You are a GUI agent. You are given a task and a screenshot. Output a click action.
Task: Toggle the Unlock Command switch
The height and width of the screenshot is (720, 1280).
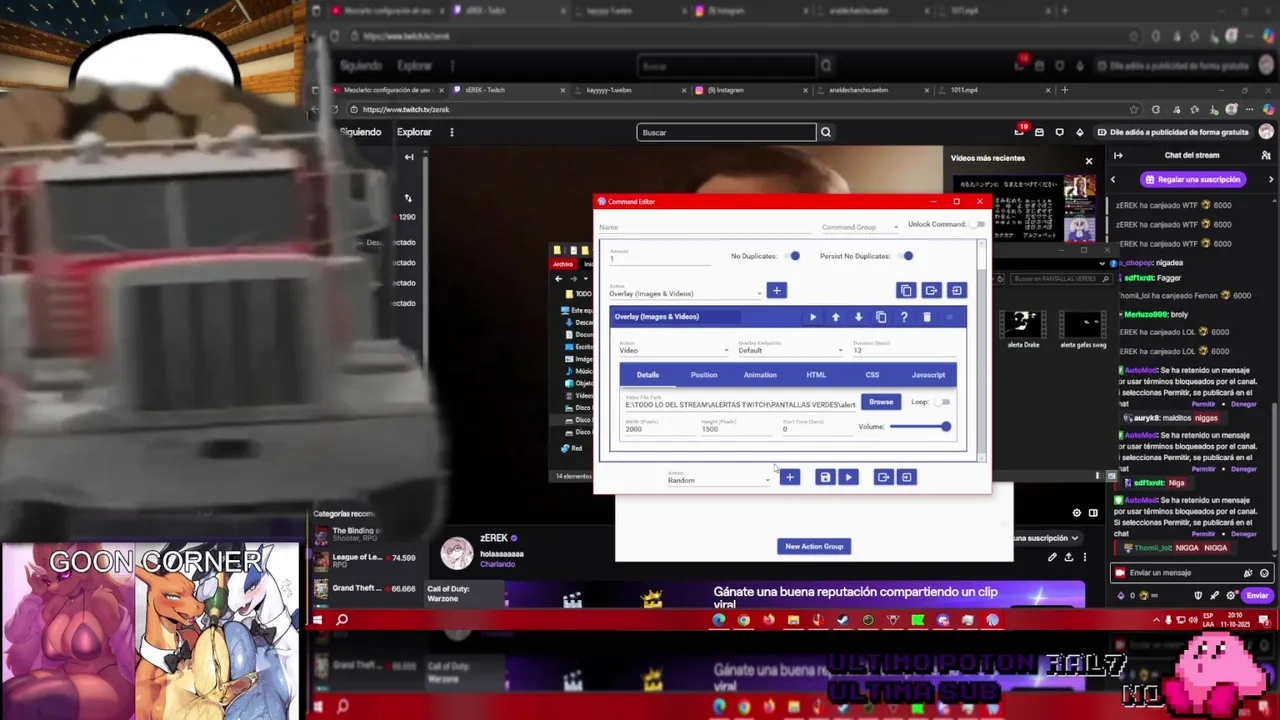pyautogui.click(x=977, y=224)
